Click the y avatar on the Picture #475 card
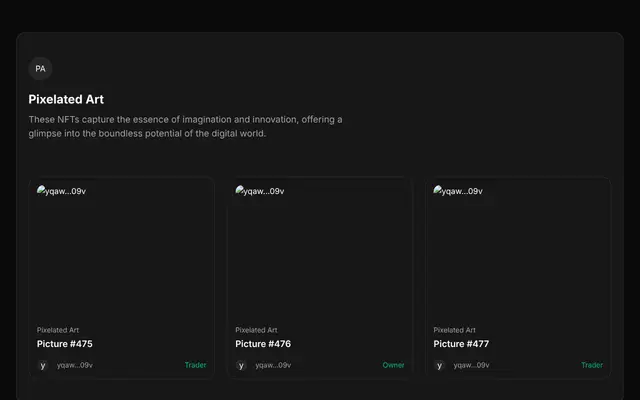Image resolution: width=640 pixels, height=400 pixels. [43, 365]
